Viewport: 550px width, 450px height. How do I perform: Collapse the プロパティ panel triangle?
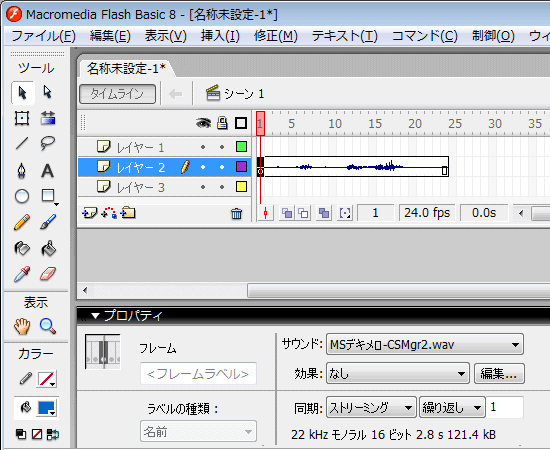95,316
